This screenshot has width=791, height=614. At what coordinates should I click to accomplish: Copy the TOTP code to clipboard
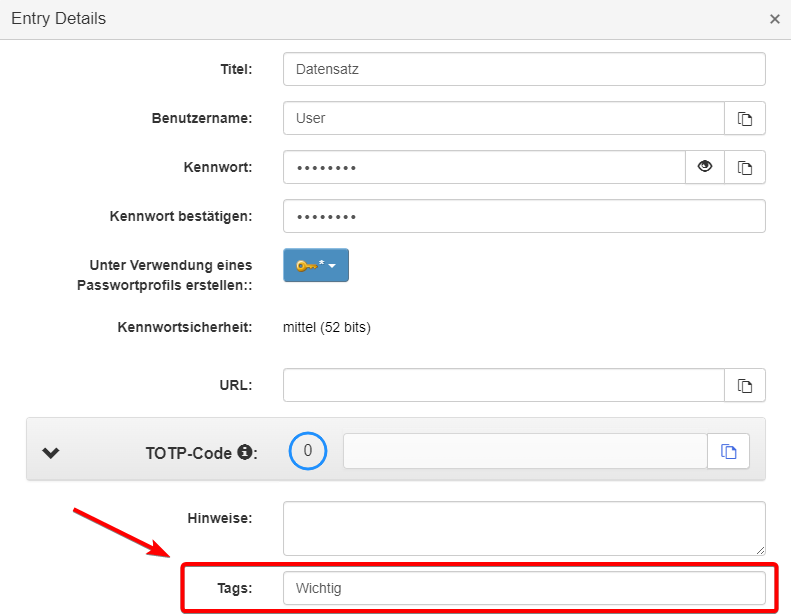pyautogui.click(x=729, y=452)
